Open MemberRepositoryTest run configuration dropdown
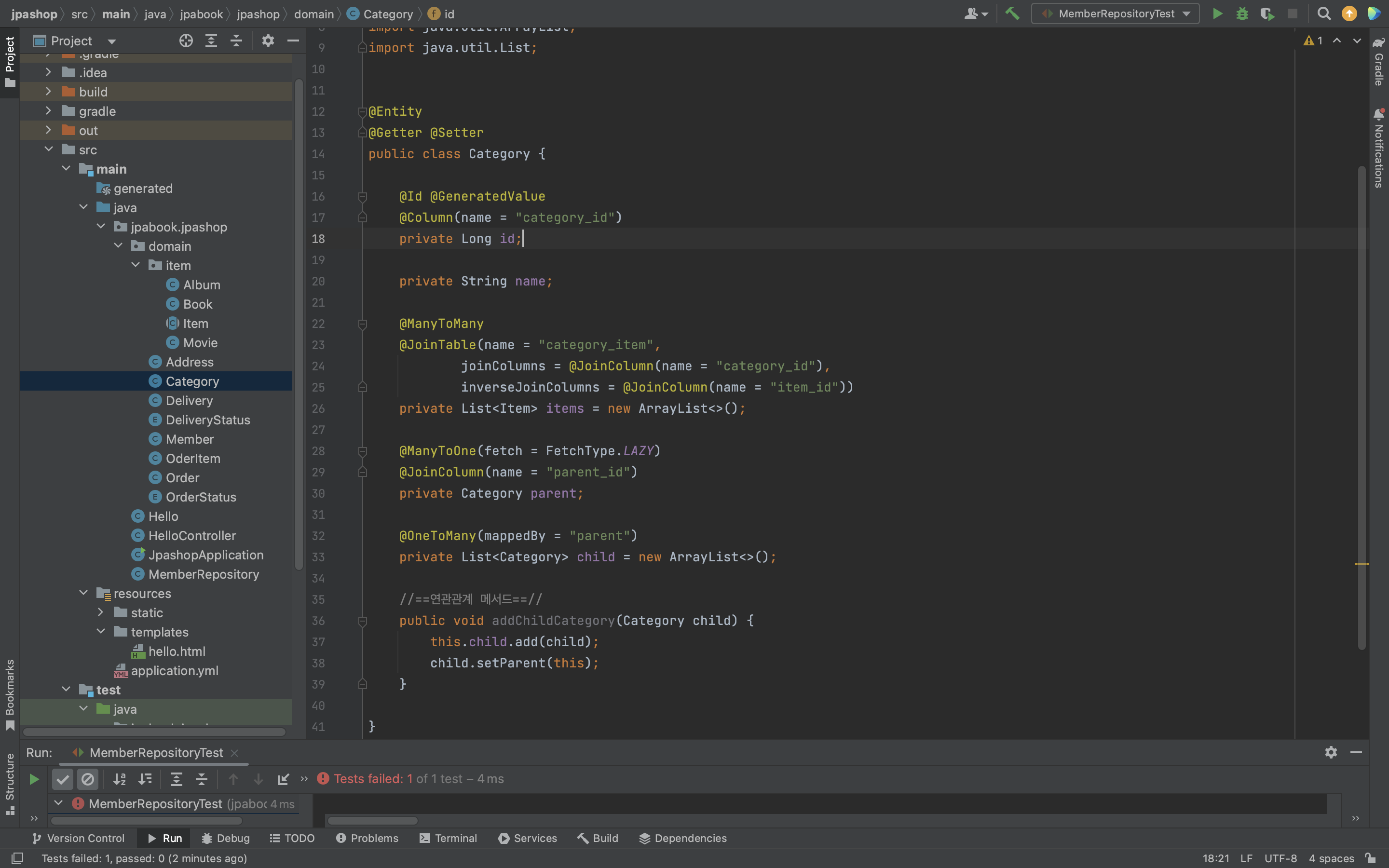 [x=1115, y=14]
